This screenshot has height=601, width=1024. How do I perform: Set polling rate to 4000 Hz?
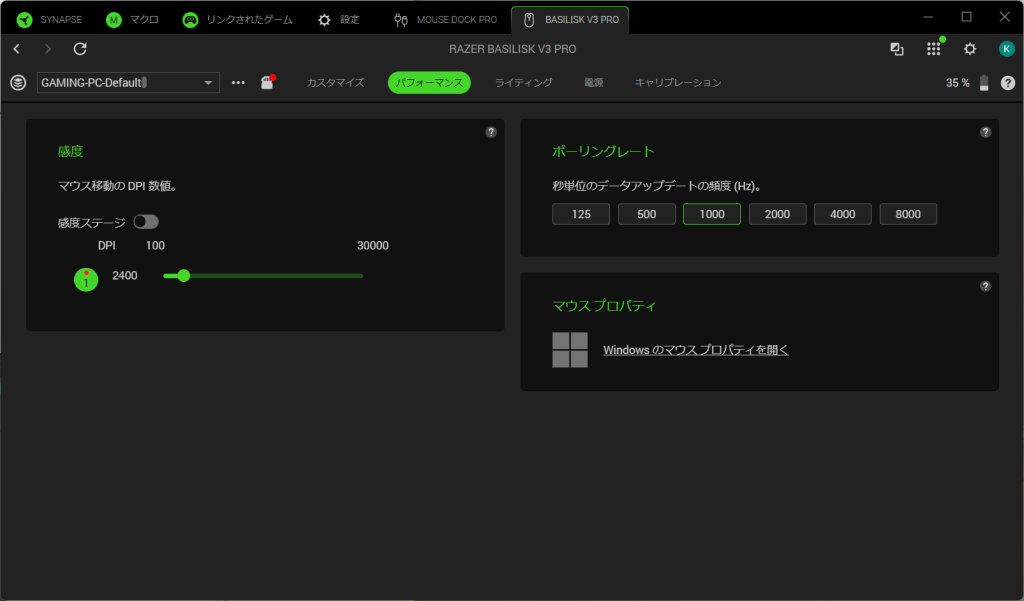click(842, 214)
